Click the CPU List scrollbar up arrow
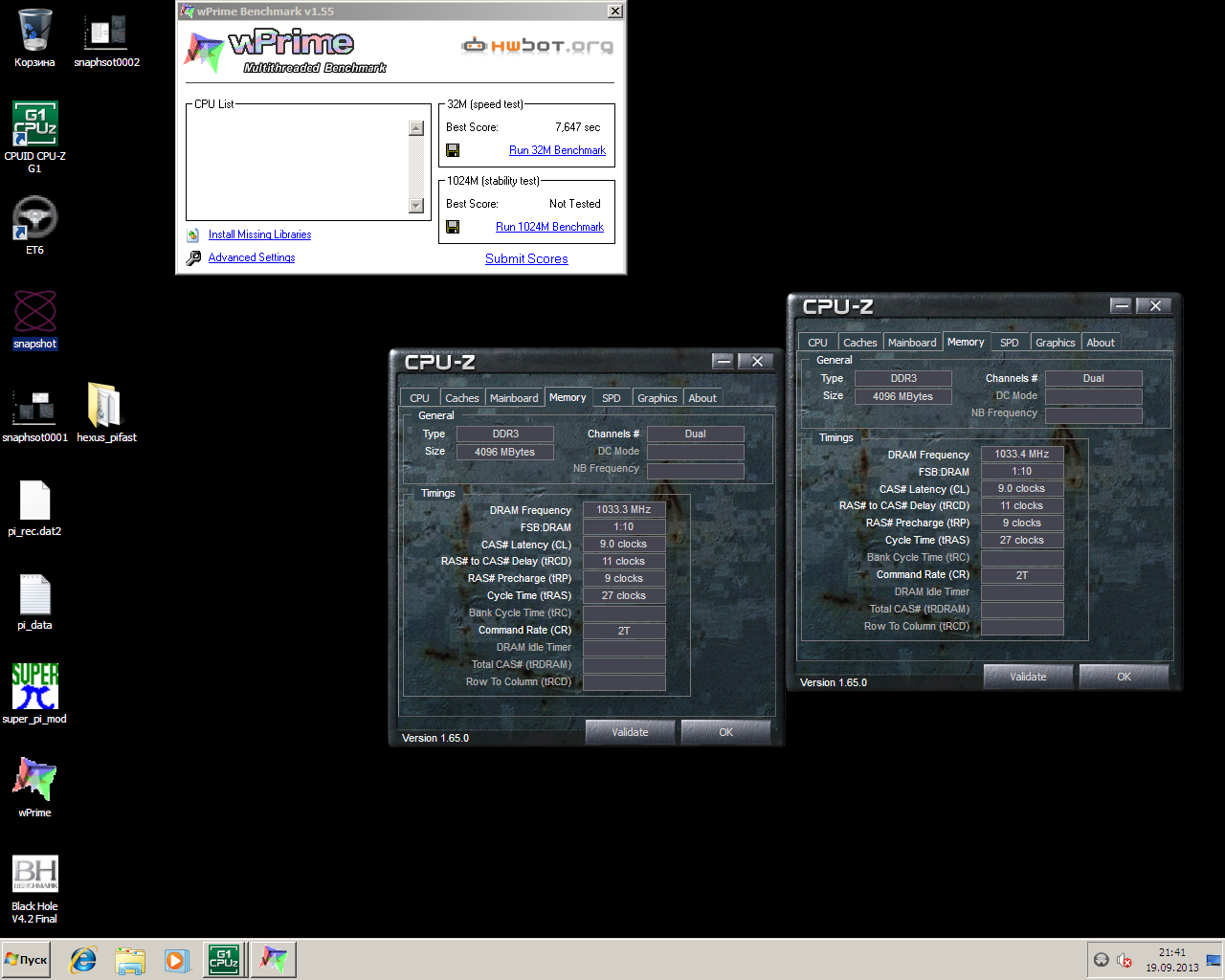 point(415,128)
